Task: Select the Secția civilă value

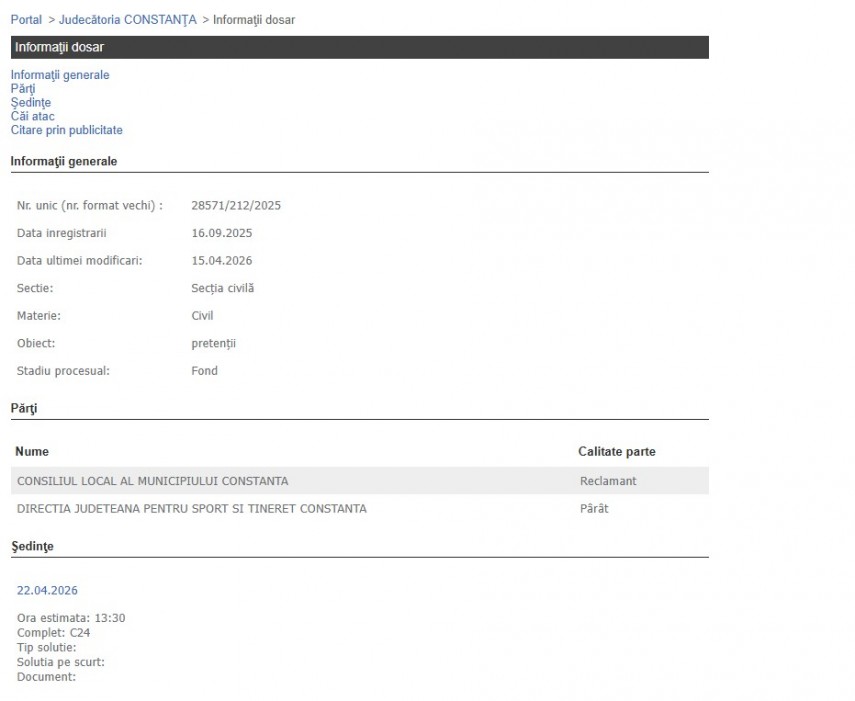Action: (x=222, y=288)
